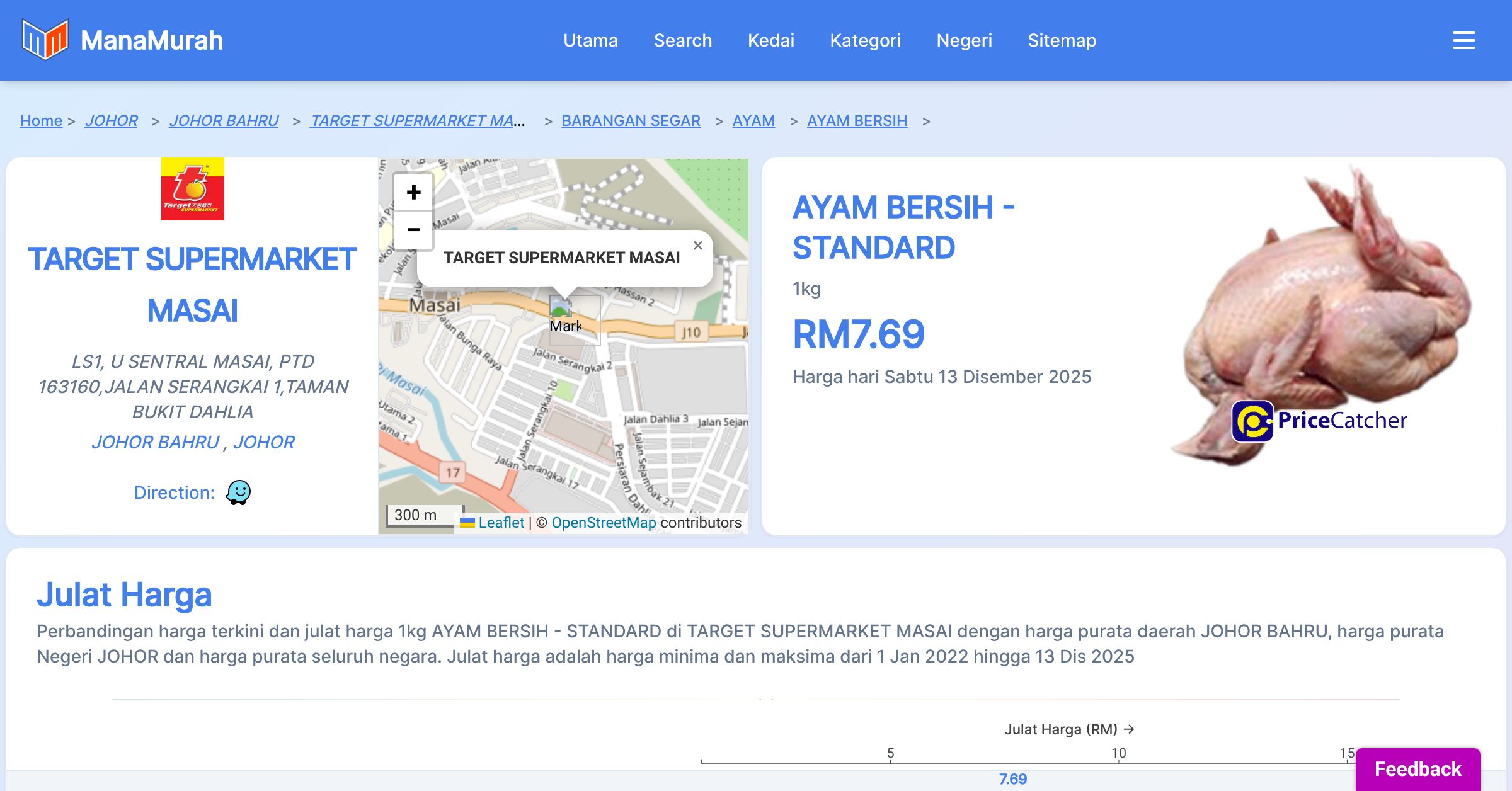Go to the Search page

[x=682, y=40]
